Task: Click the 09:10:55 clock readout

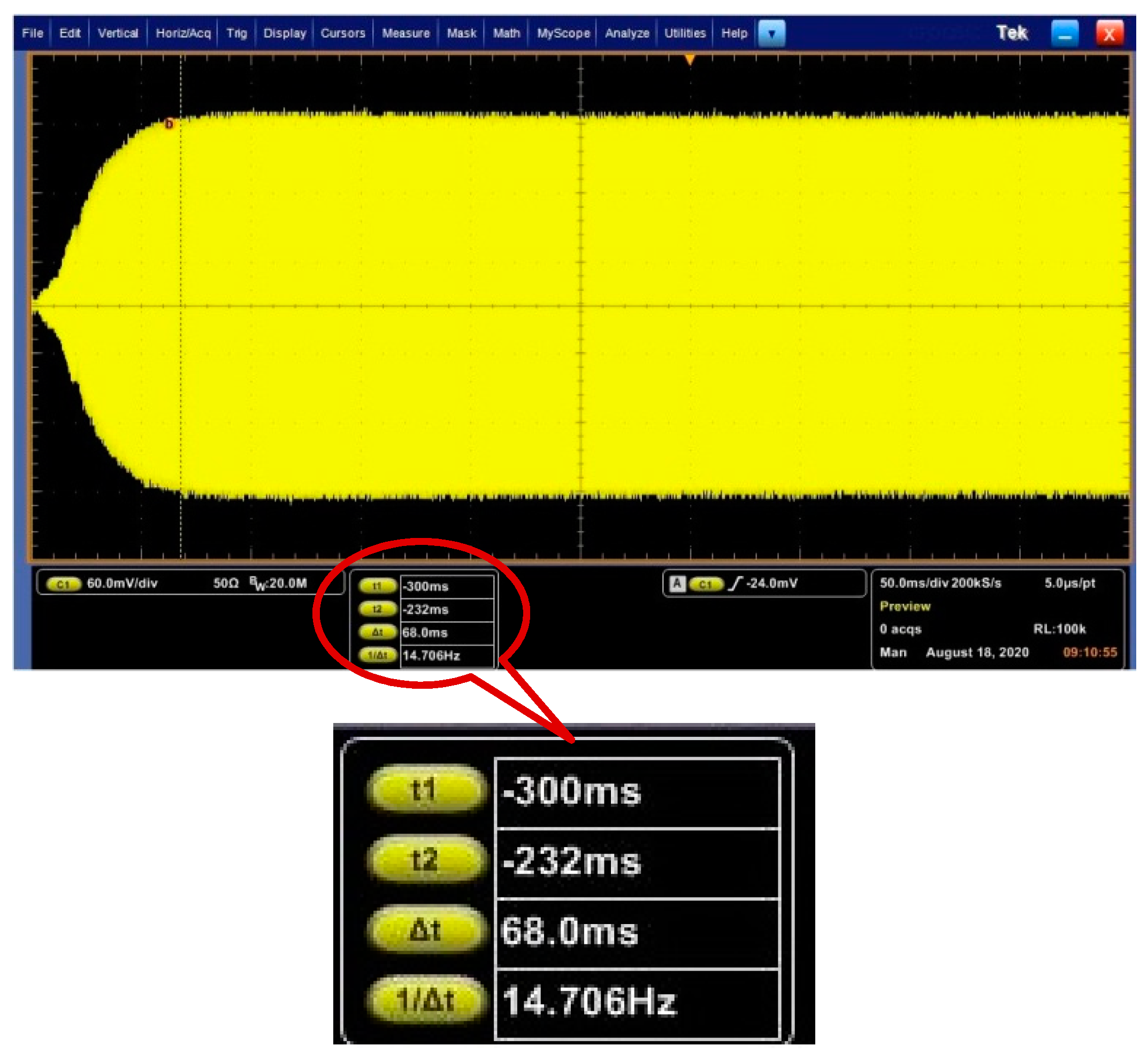Action: click(1090, 652)
